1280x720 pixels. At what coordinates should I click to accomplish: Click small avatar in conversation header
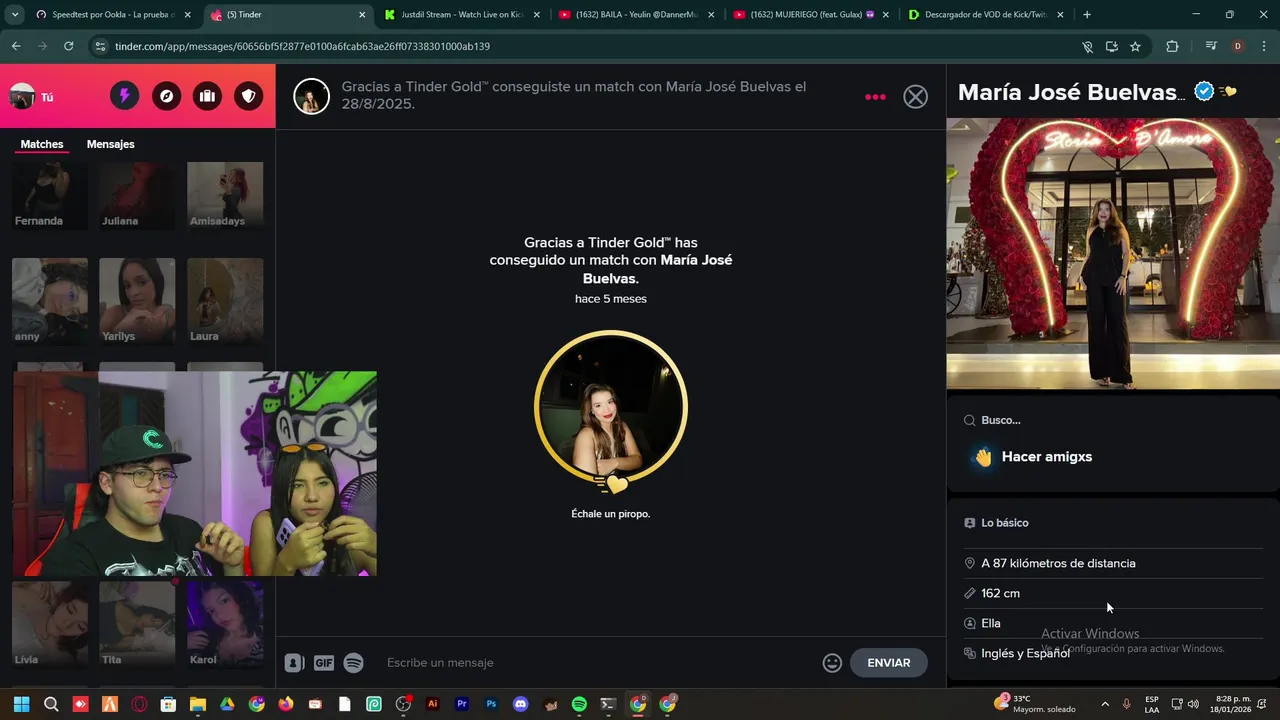[311, 96]
